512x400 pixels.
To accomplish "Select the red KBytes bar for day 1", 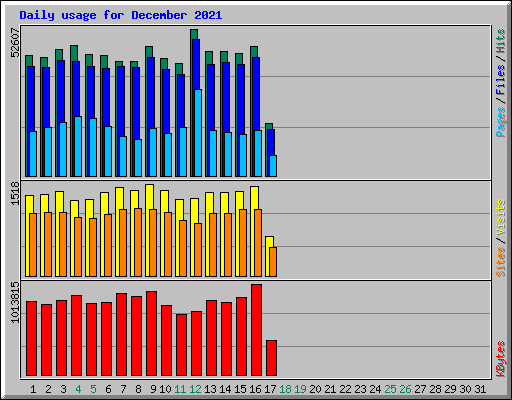I will (31, 338).
